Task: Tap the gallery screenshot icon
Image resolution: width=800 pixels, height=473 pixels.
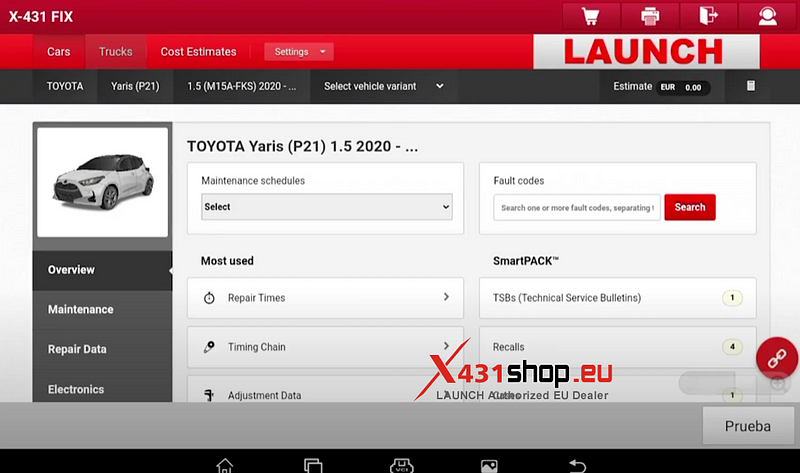Action: [489, 466]
